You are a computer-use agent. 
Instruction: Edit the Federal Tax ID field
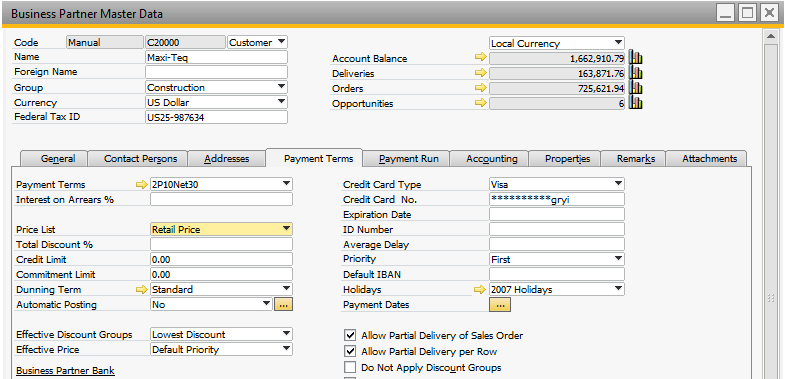217,117
